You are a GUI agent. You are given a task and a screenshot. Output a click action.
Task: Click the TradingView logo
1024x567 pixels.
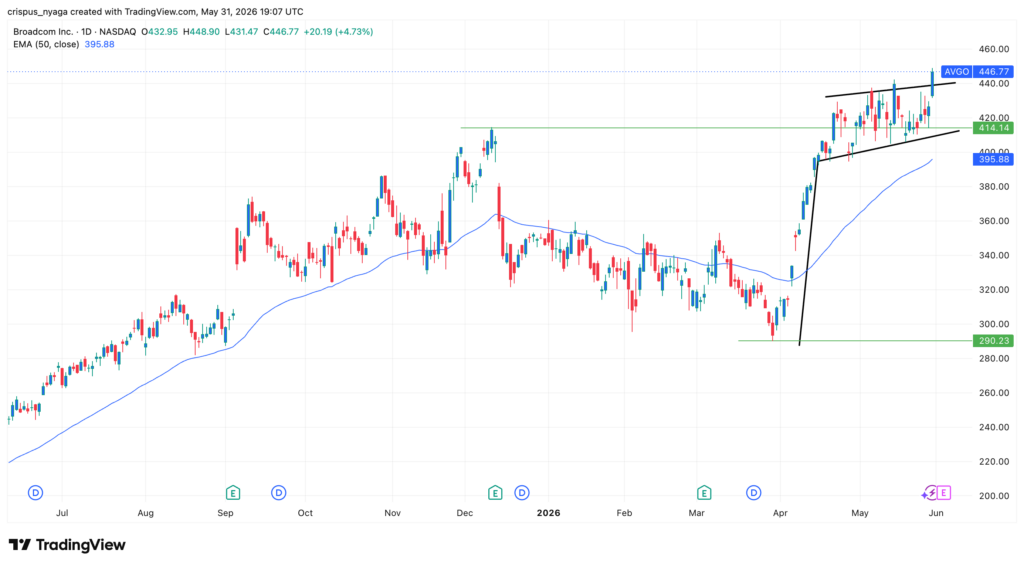(x=67, y=545)
